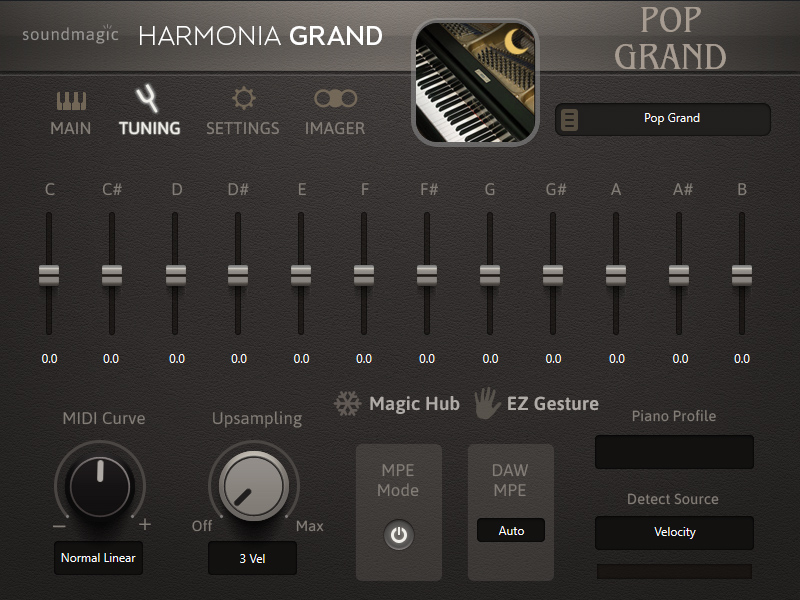
Task: Open the Normal Linear MIDI curve dropdown
Action: [x=98, y=558]
